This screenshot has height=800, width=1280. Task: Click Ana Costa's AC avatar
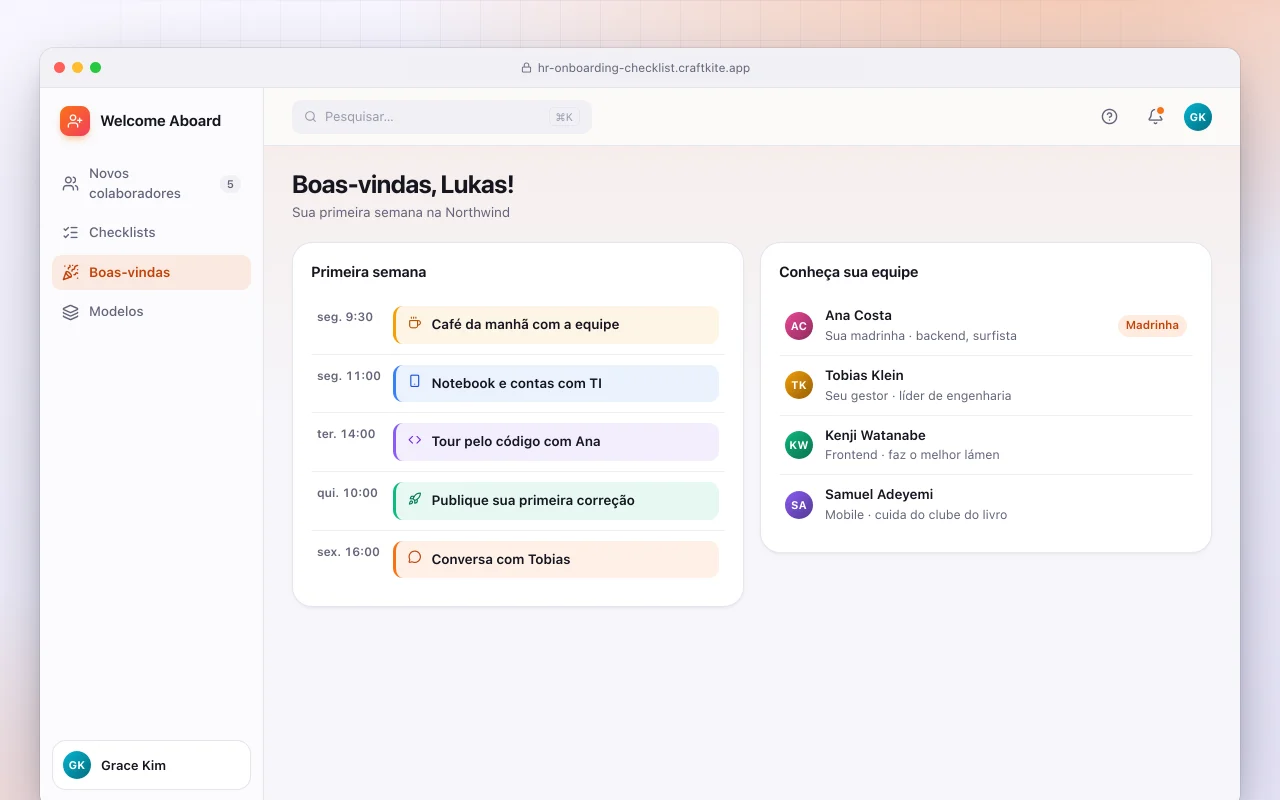pyautogui.click(x=799, y=326)
